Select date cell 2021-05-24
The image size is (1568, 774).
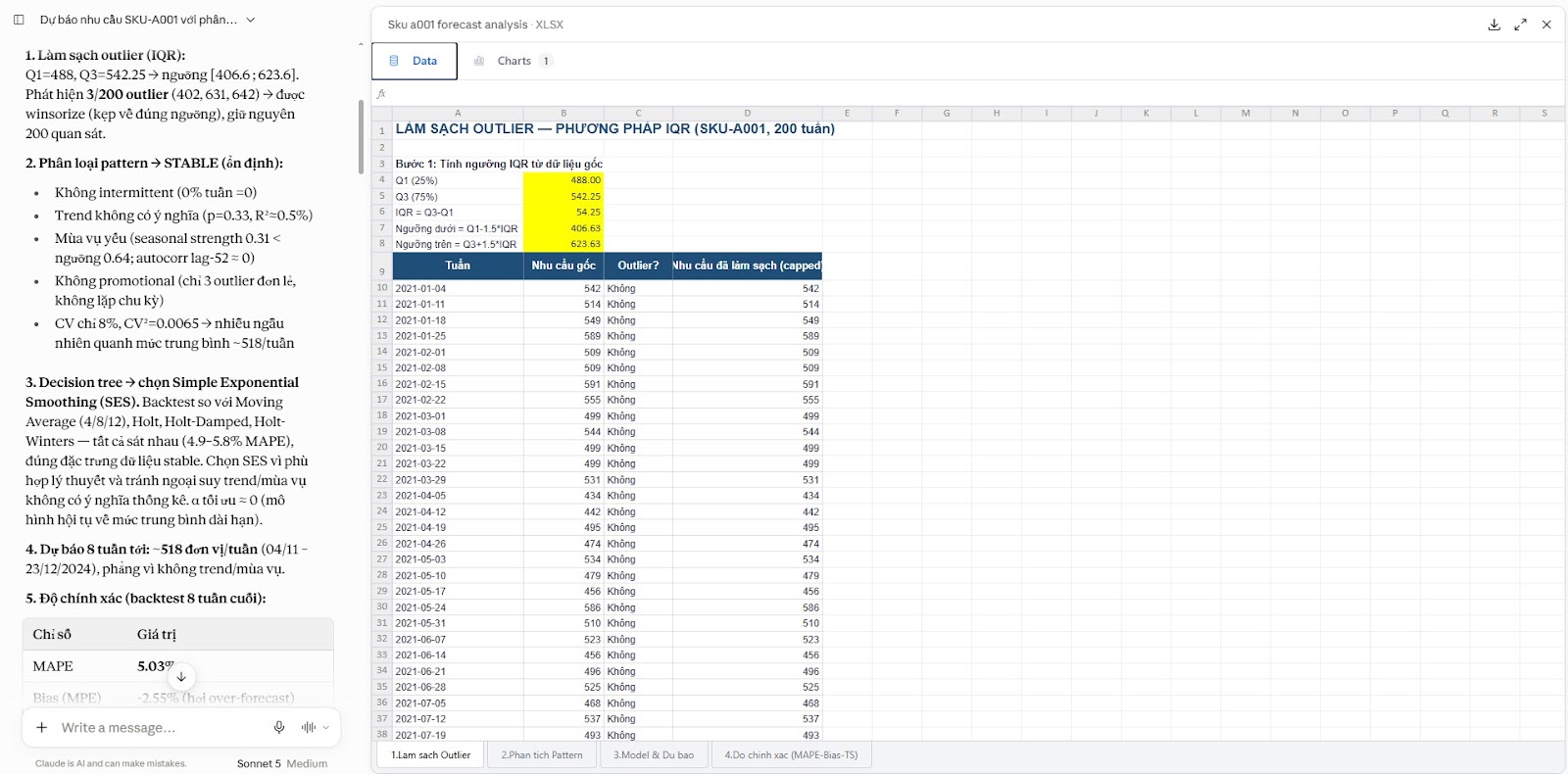458,607
